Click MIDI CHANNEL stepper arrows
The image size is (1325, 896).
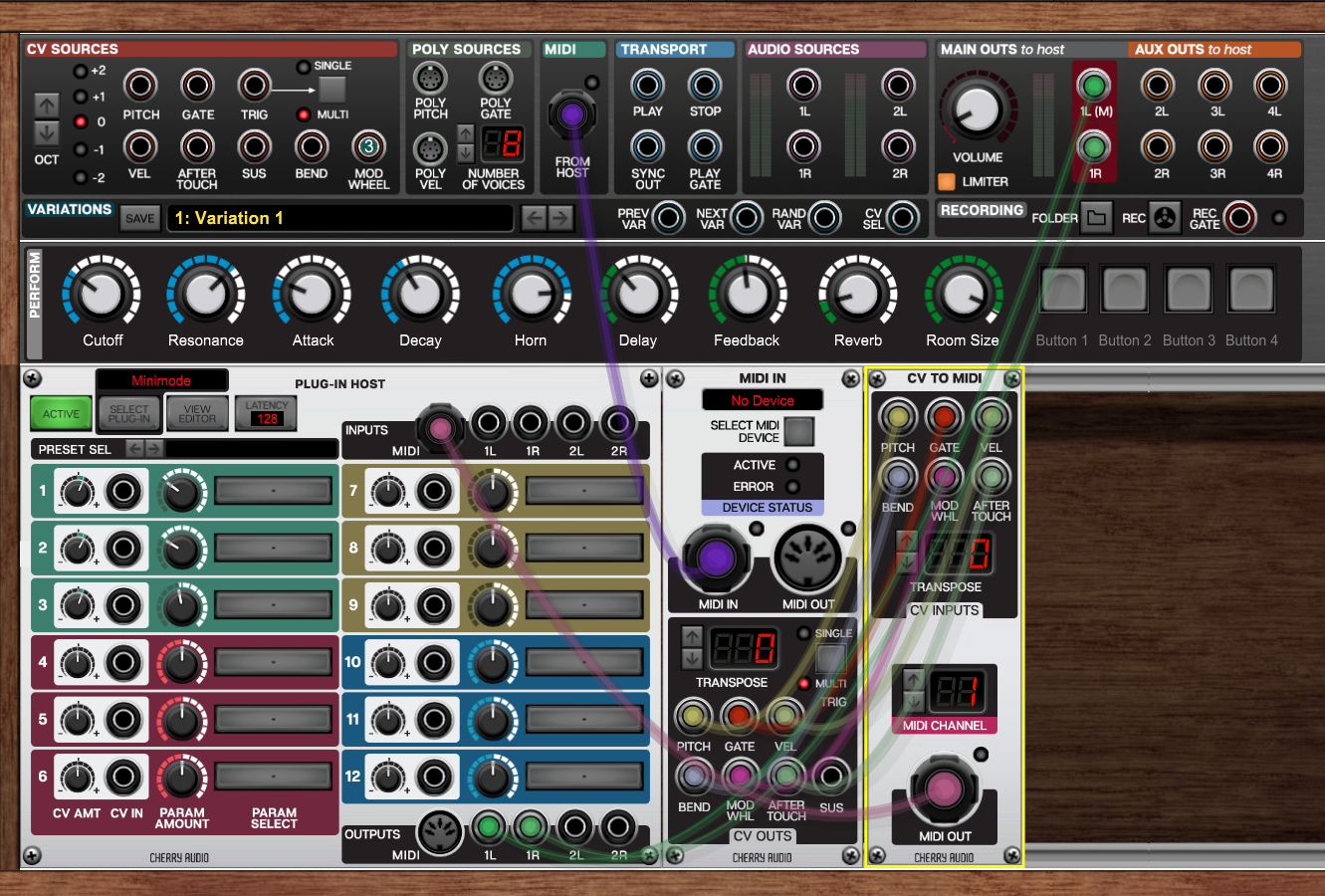coord(913,689)
